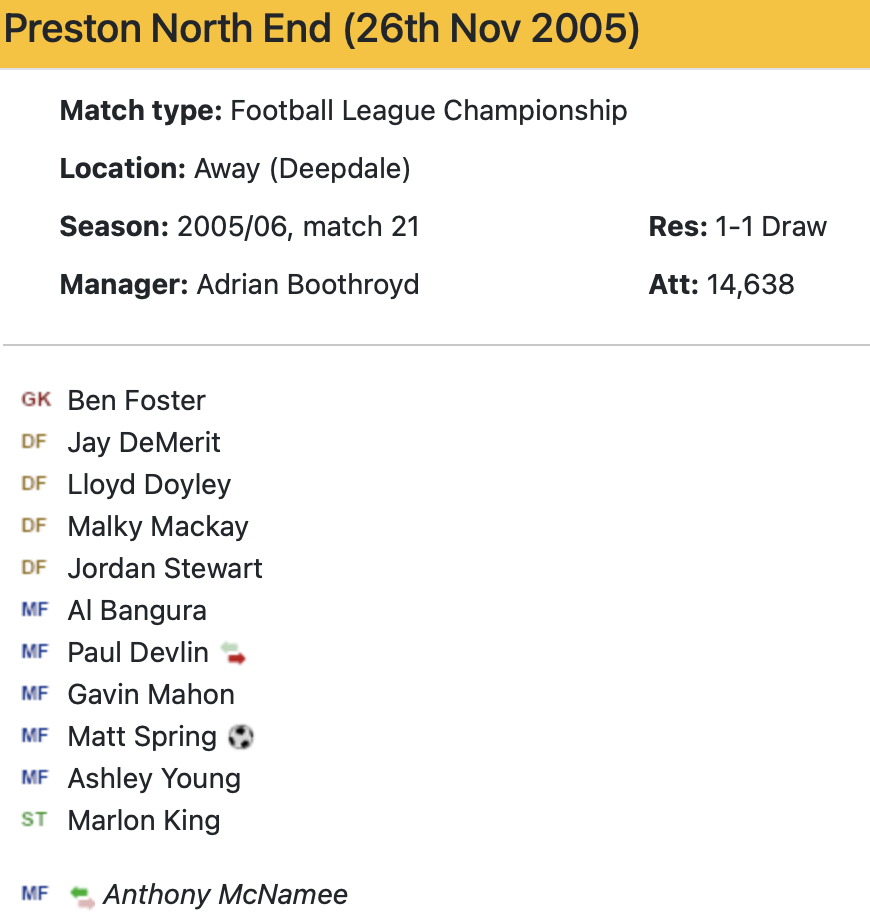Click the 1-1 Draw result
This screenshot has height=916, width=870.
click(771, 226)
